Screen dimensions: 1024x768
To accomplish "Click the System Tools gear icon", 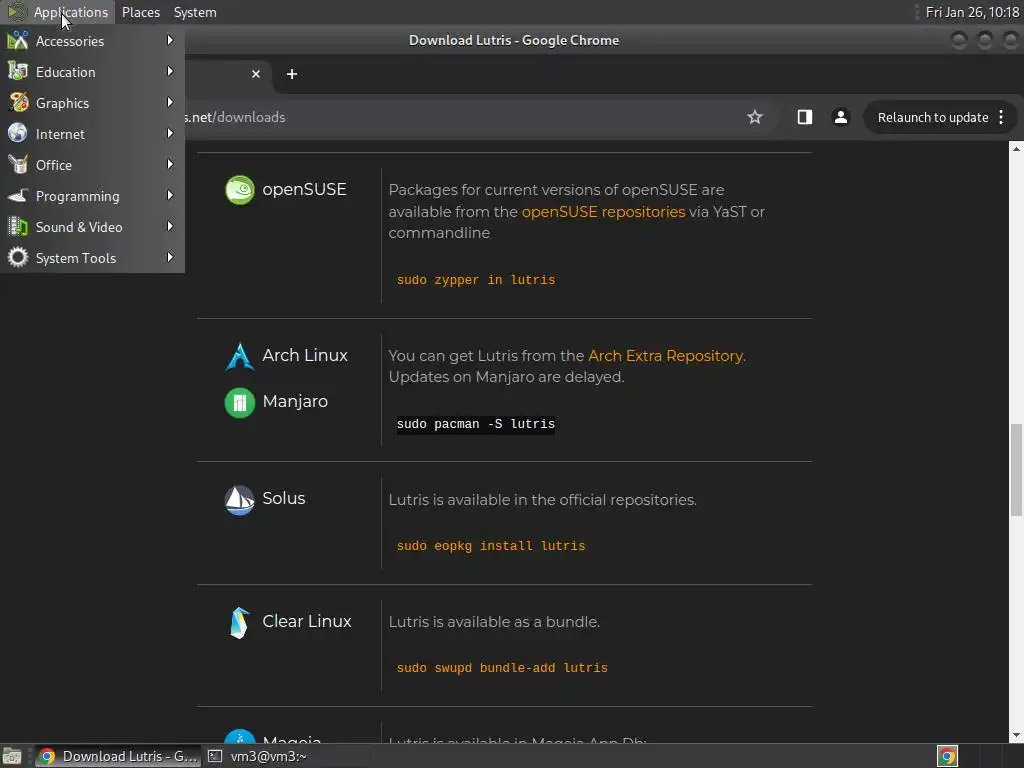I will coord(18,257).
